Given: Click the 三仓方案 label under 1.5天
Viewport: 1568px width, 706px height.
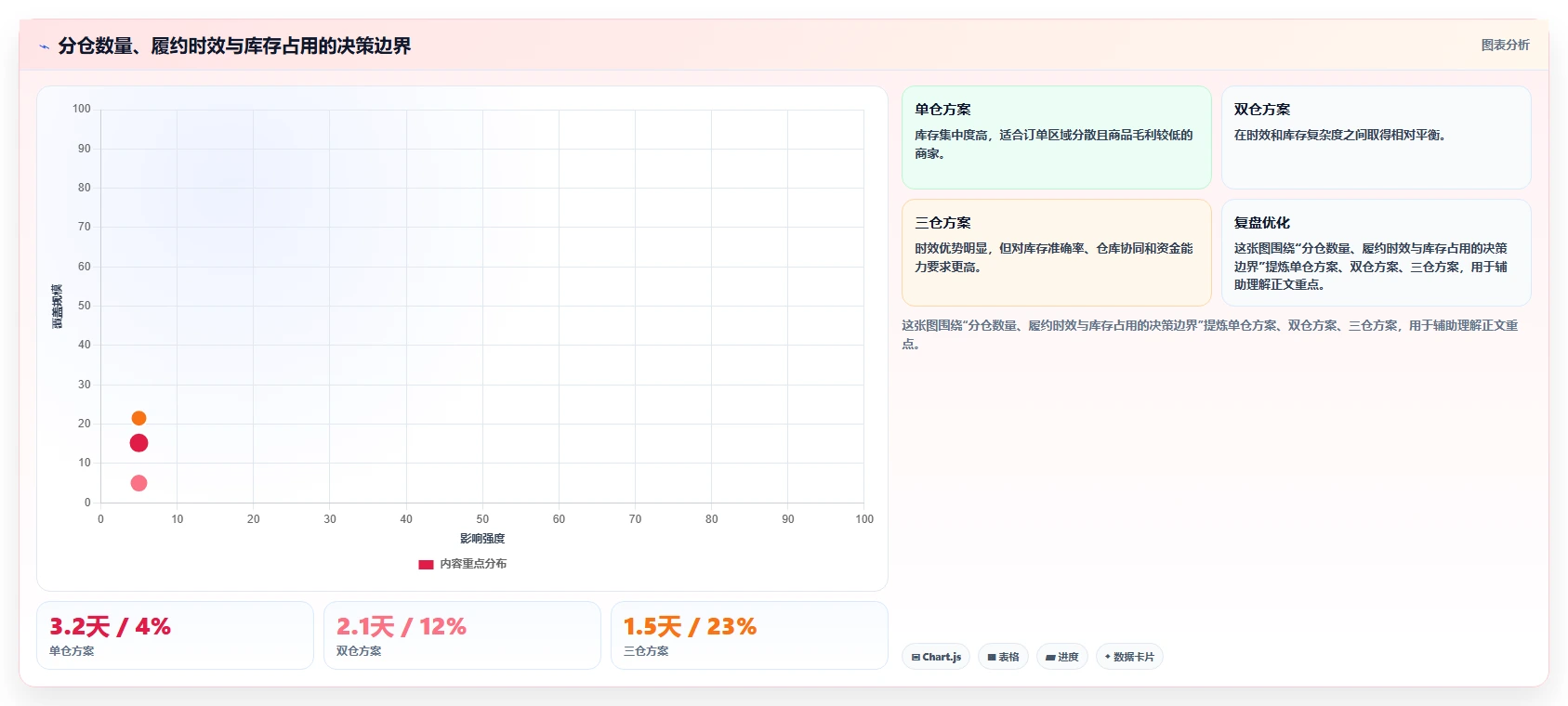Looking at the screenshot, I should (x=646, y=651).
